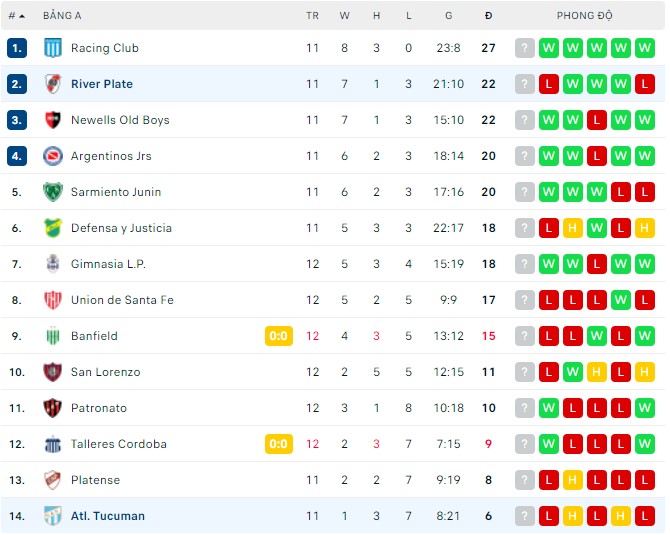Screen dimensions: 670x535
Task: Click the San Lorenzo team crest
Action: click(x=53, y=372)
